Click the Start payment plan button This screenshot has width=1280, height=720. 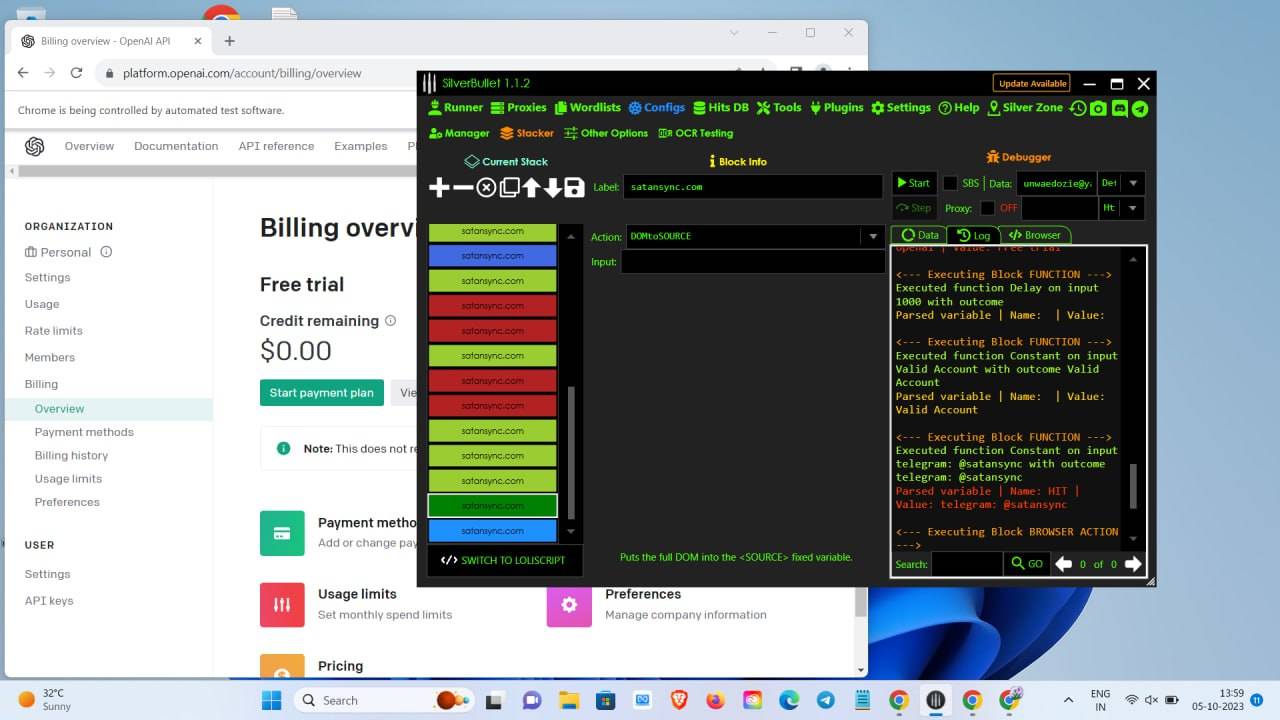322,393
